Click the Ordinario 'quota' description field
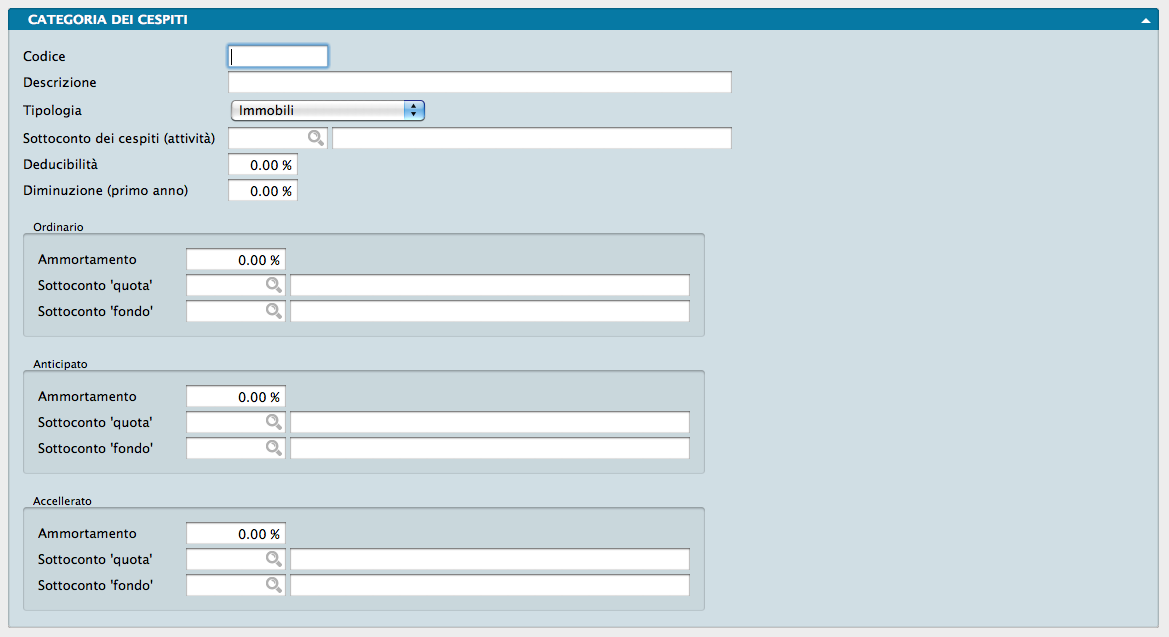Screen dimensions: 1169x637 (490, 285)
